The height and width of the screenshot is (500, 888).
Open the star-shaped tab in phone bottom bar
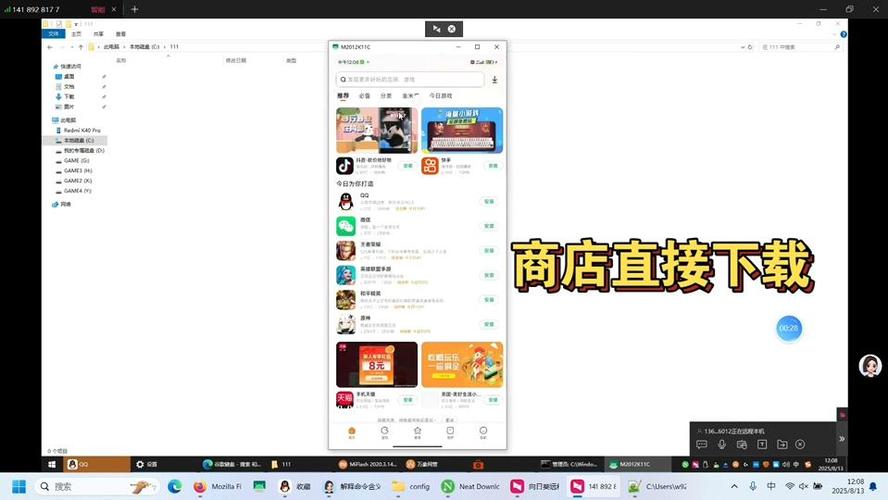click(x=417, y=433)
